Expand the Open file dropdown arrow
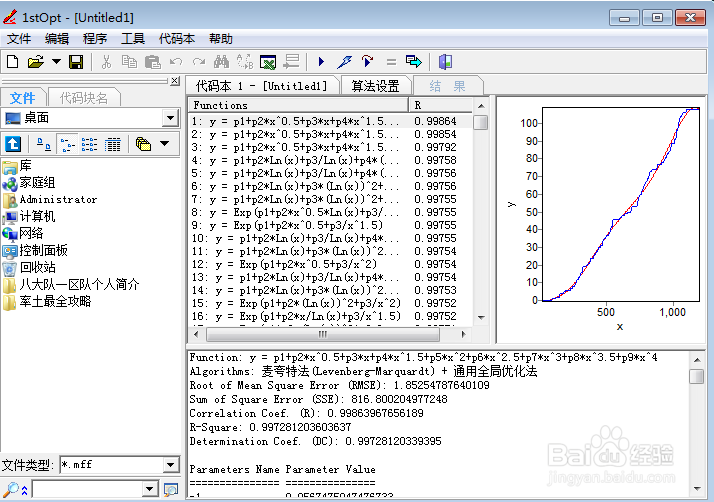The image size is (714, 502). (x=56, y=61)
